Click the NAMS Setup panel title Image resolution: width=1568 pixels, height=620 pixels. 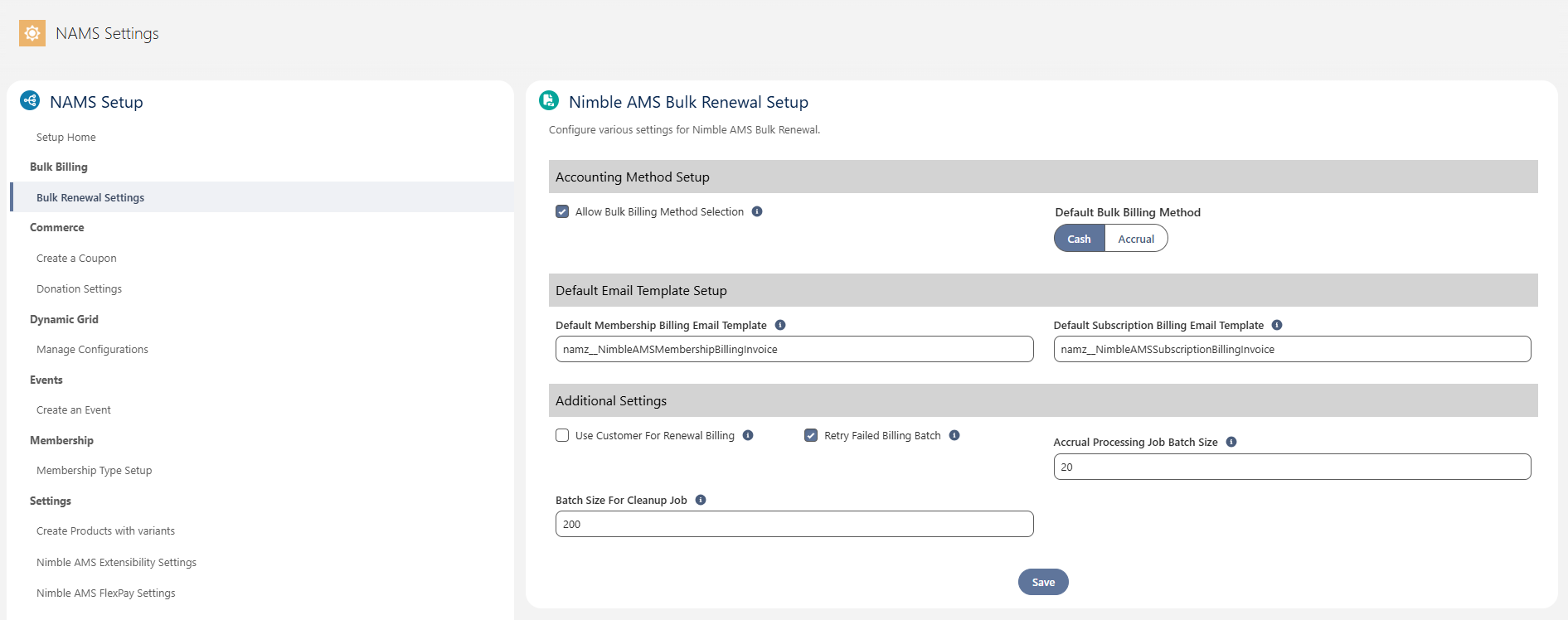point(96,102)
